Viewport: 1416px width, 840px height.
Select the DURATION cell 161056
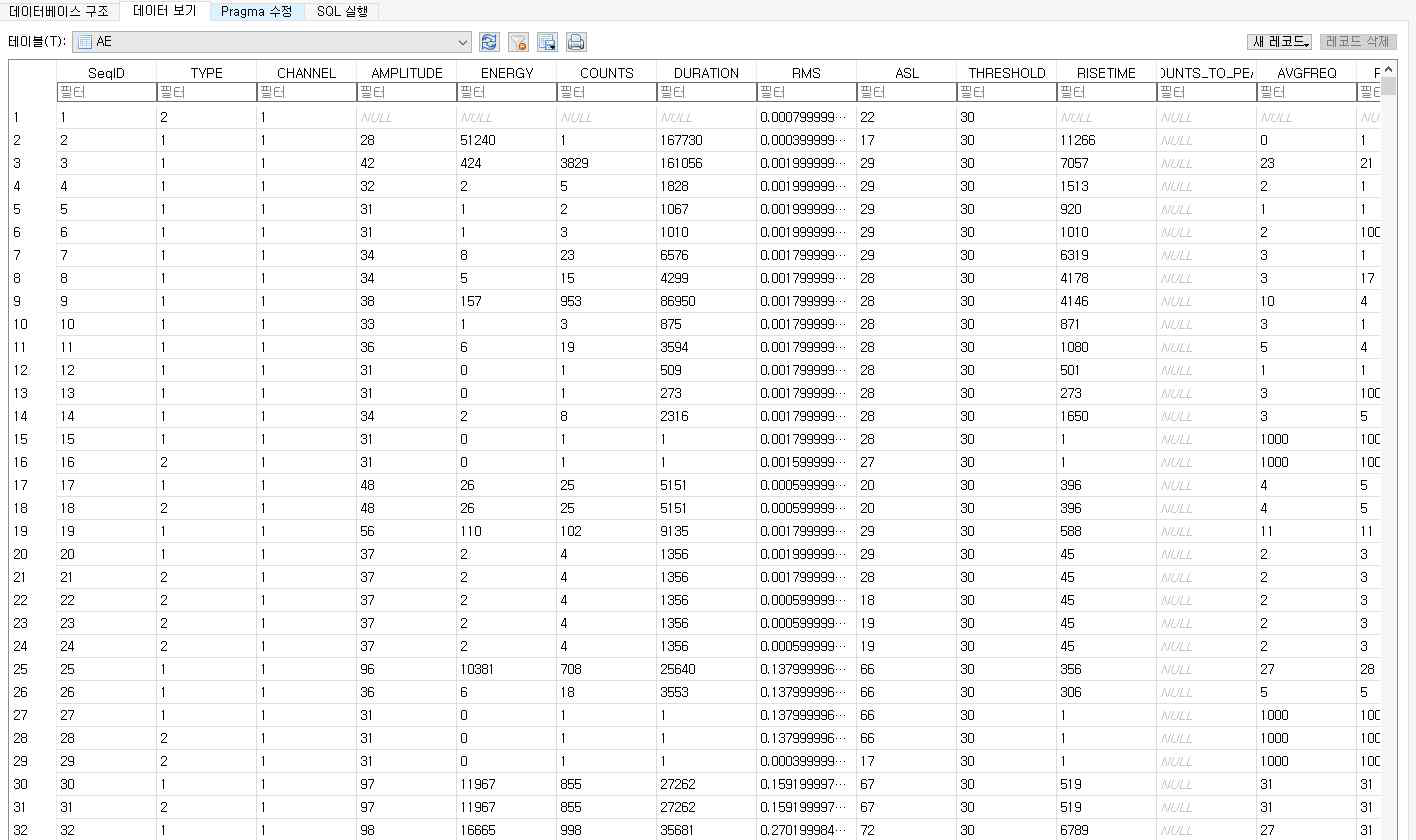click(706, 163)
